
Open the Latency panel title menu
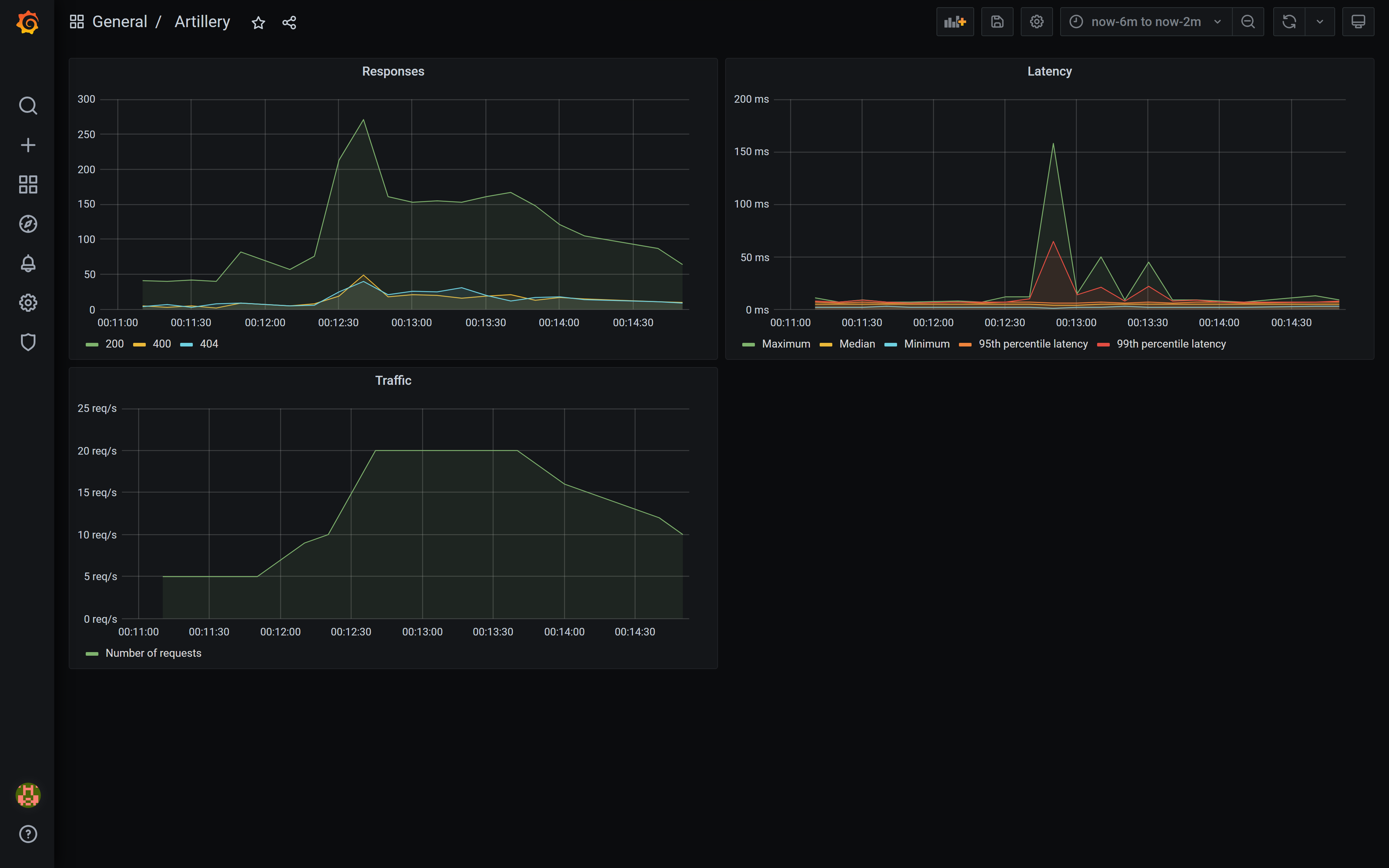point(1049,71)
